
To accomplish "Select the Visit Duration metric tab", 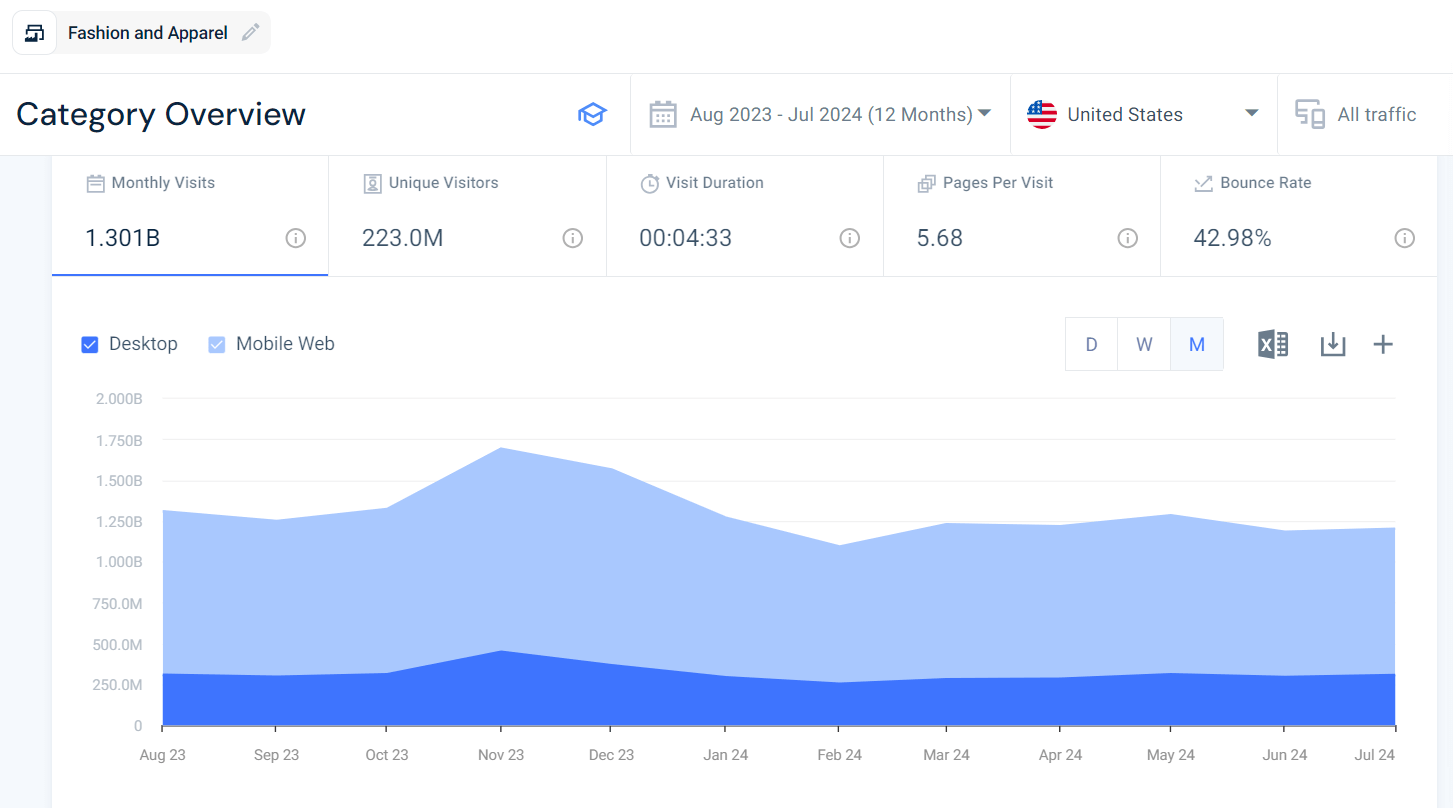I will [x=744, y=215].
